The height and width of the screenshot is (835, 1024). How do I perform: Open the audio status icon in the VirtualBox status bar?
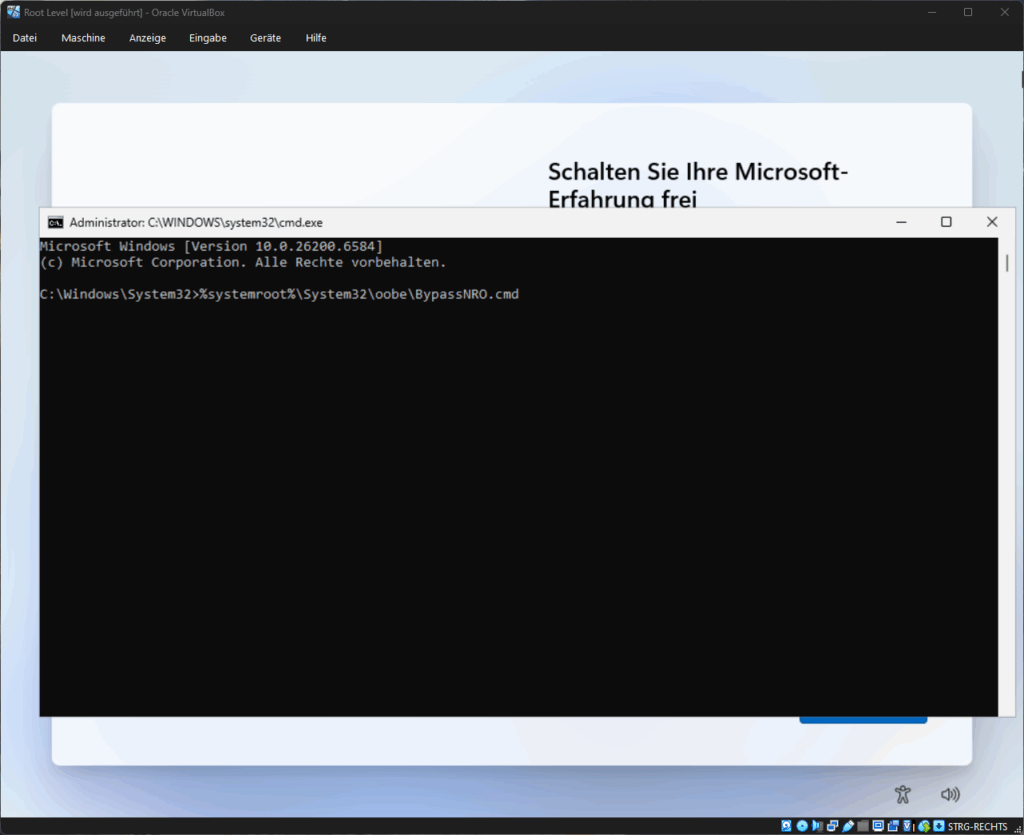point(817,826)
